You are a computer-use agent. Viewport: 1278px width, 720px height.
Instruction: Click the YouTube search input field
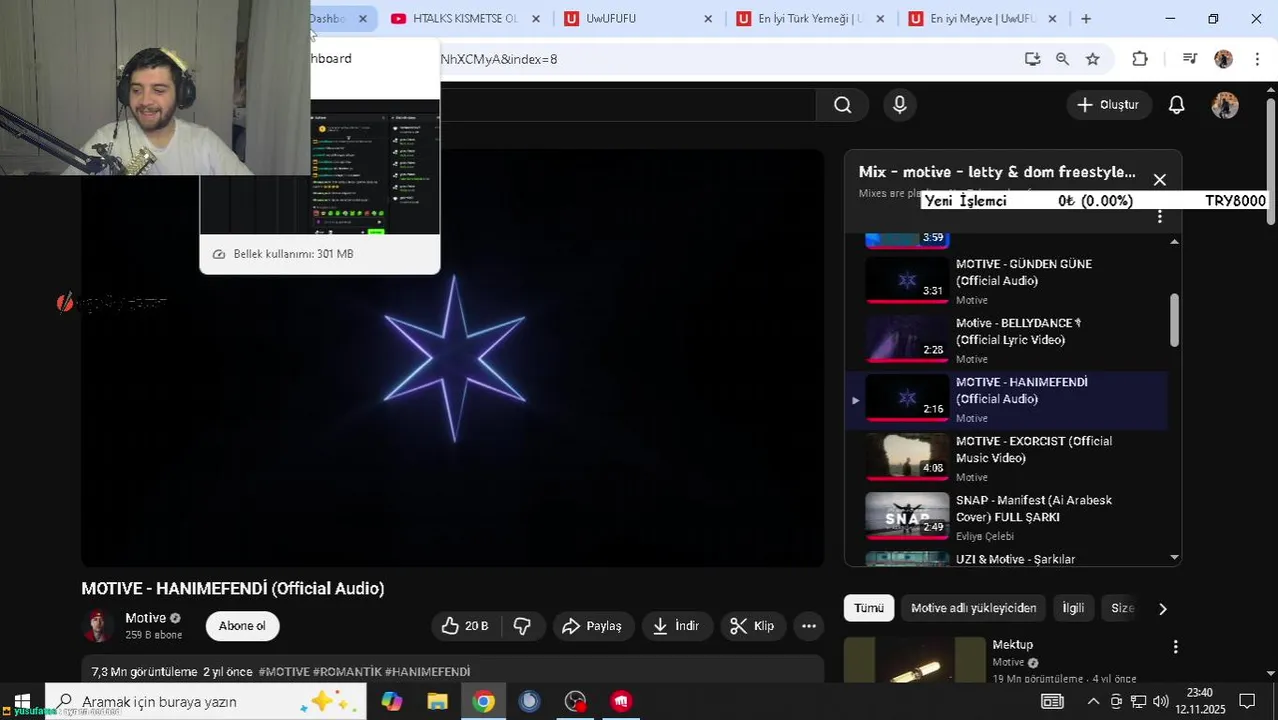tap(628, 105)
